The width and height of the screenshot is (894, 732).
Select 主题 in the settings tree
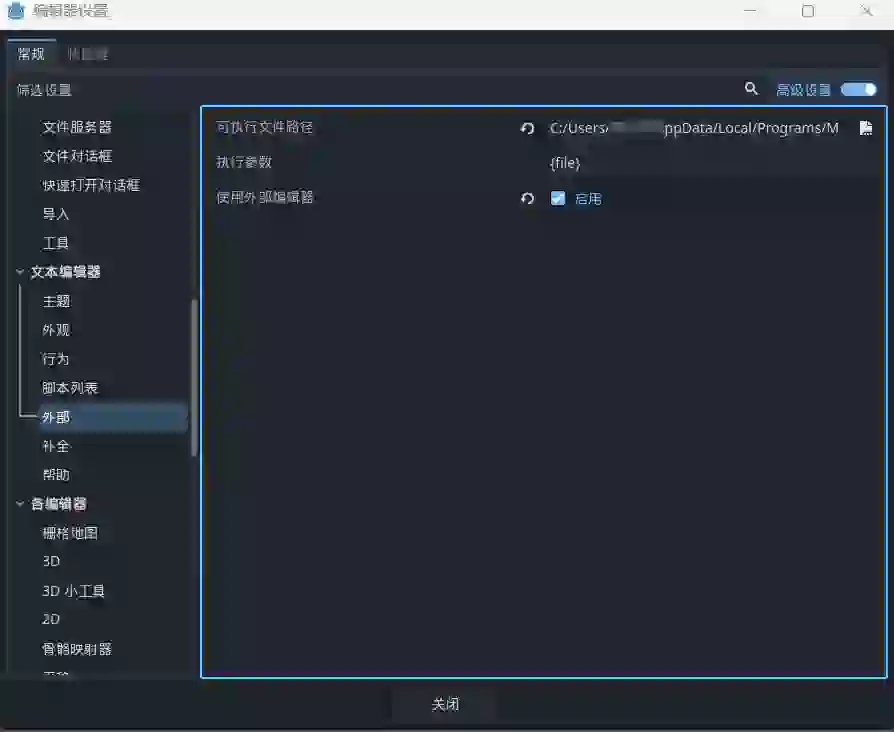56,301
